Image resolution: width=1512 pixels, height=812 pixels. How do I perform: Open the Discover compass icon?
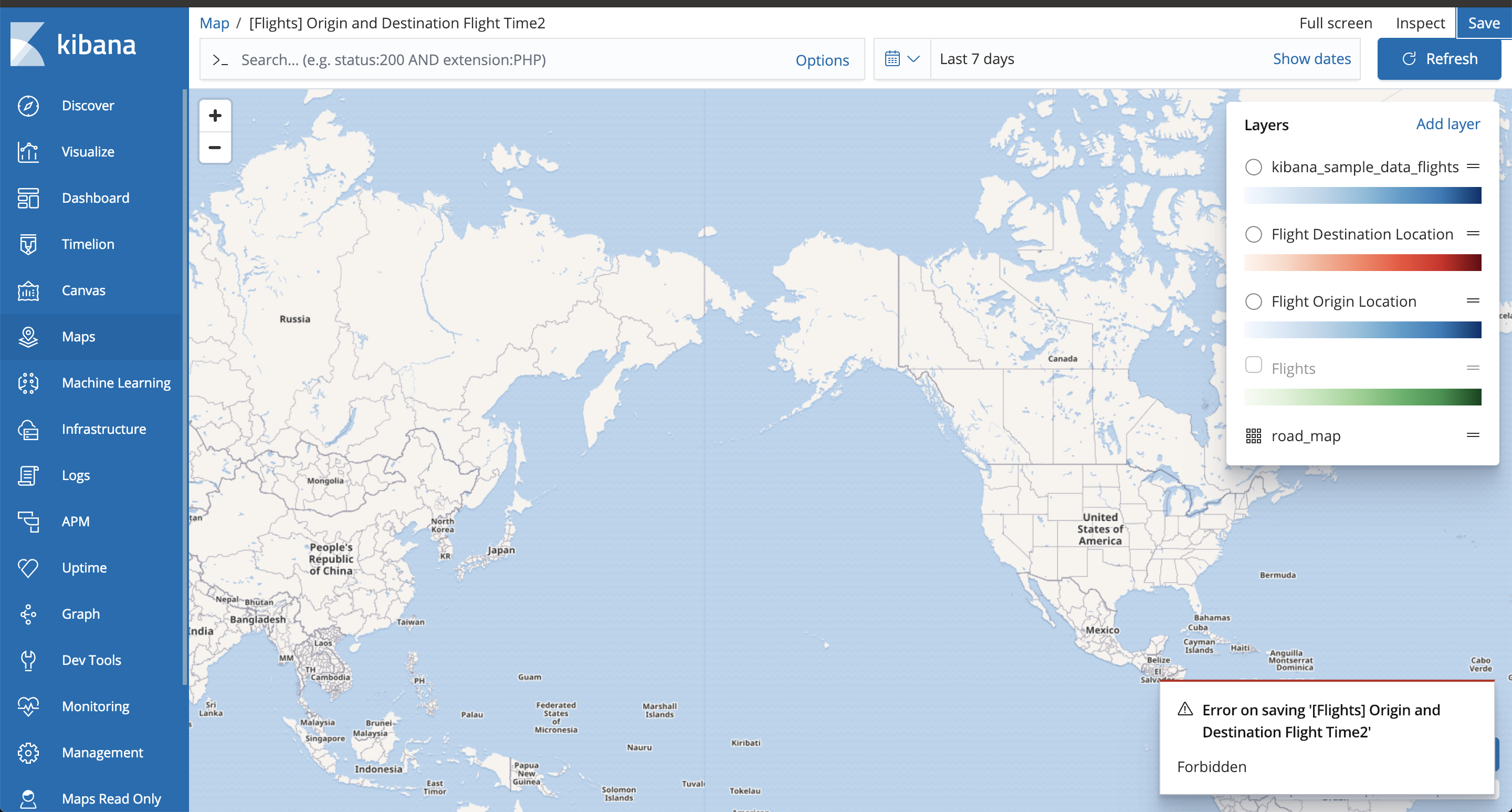[28, 106]
